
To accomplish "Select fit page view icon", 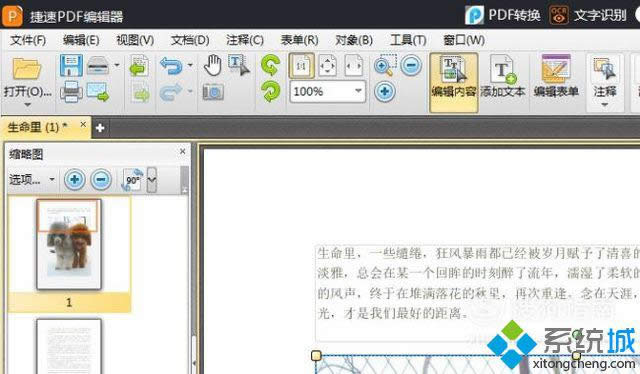I will (328, 65).
